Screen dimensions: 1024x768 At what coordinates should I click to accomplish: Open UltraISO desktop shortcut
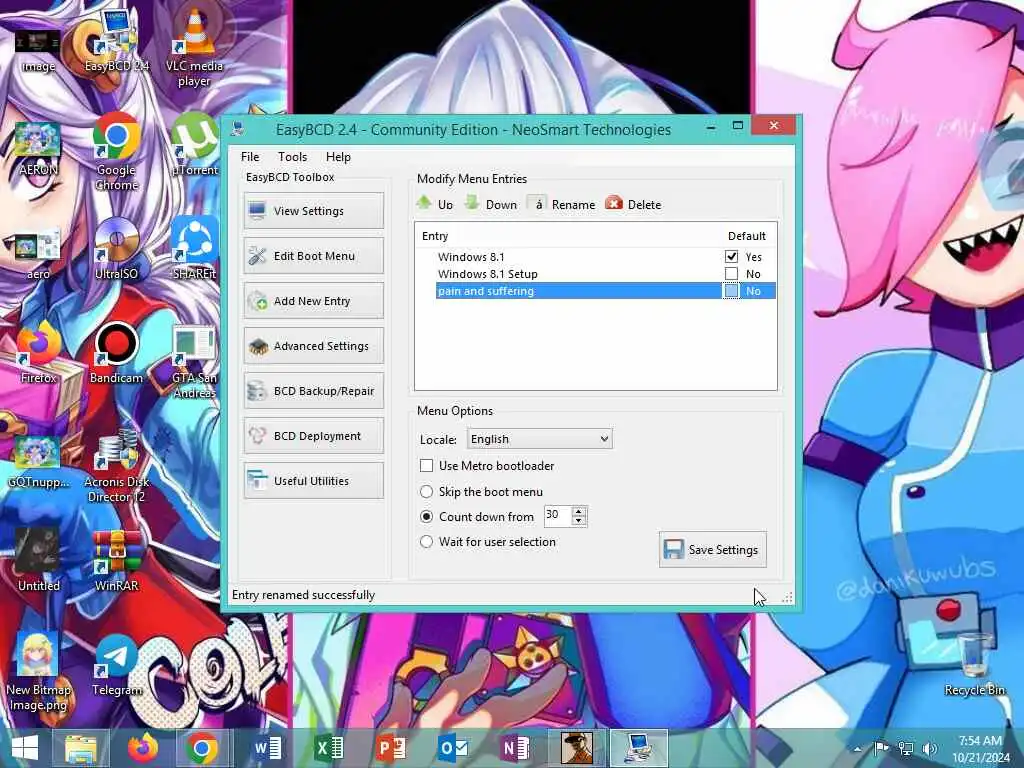[116, 249]
